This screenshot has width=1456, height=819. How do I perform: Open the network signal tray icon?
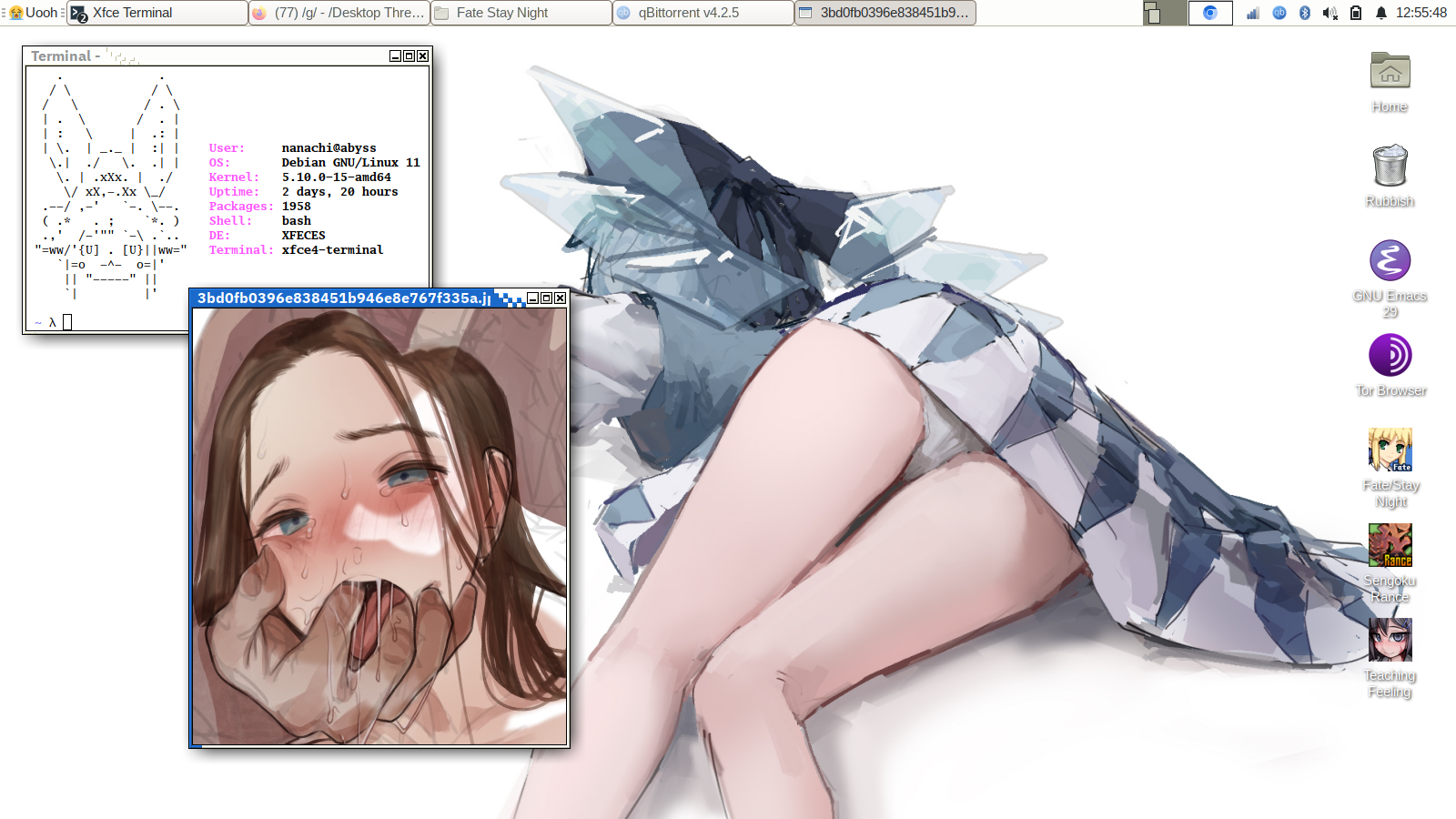pyautogui.click(x=1253, y=13)
